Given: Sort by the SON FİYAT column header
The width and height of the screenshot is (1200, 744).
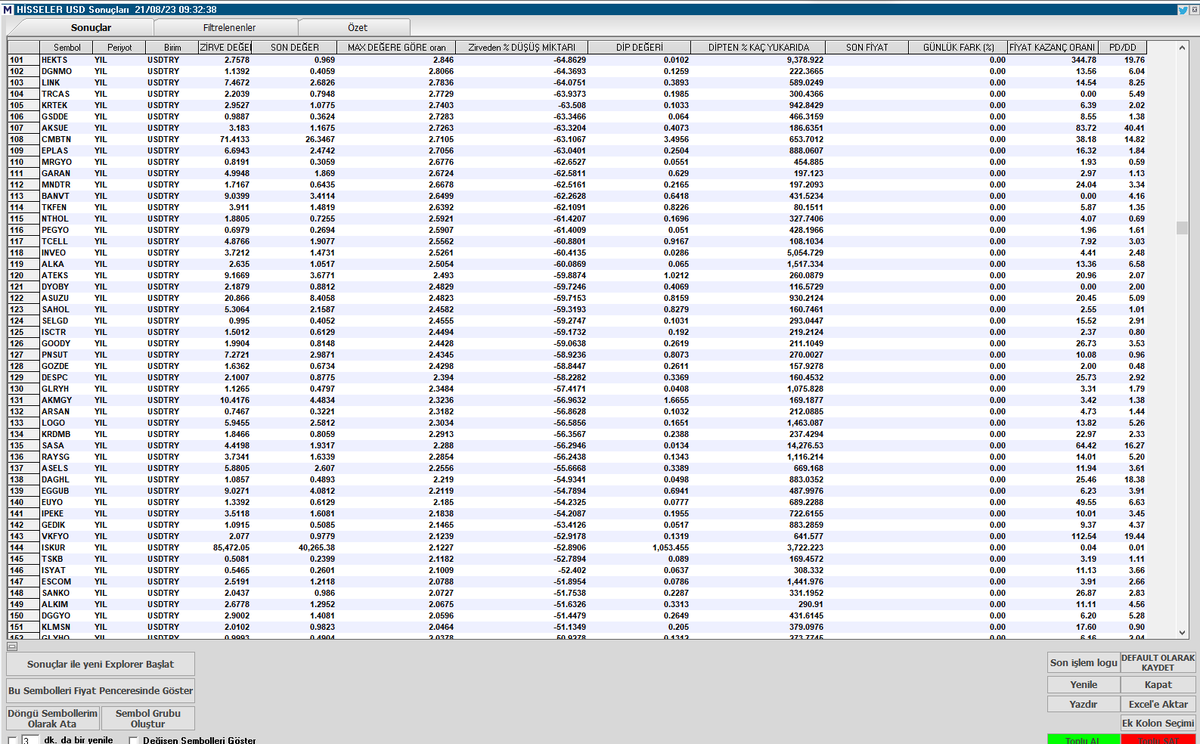Looking at the screenshot, I should [x=867, y=47].
